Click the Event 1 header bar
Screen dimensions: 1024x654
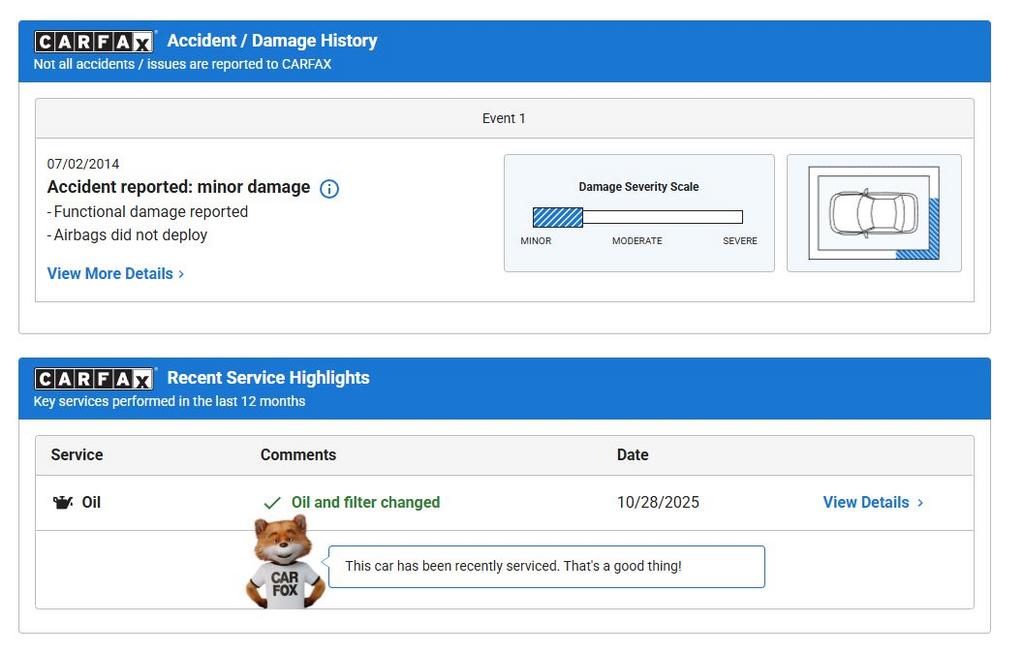pos(504,118)
